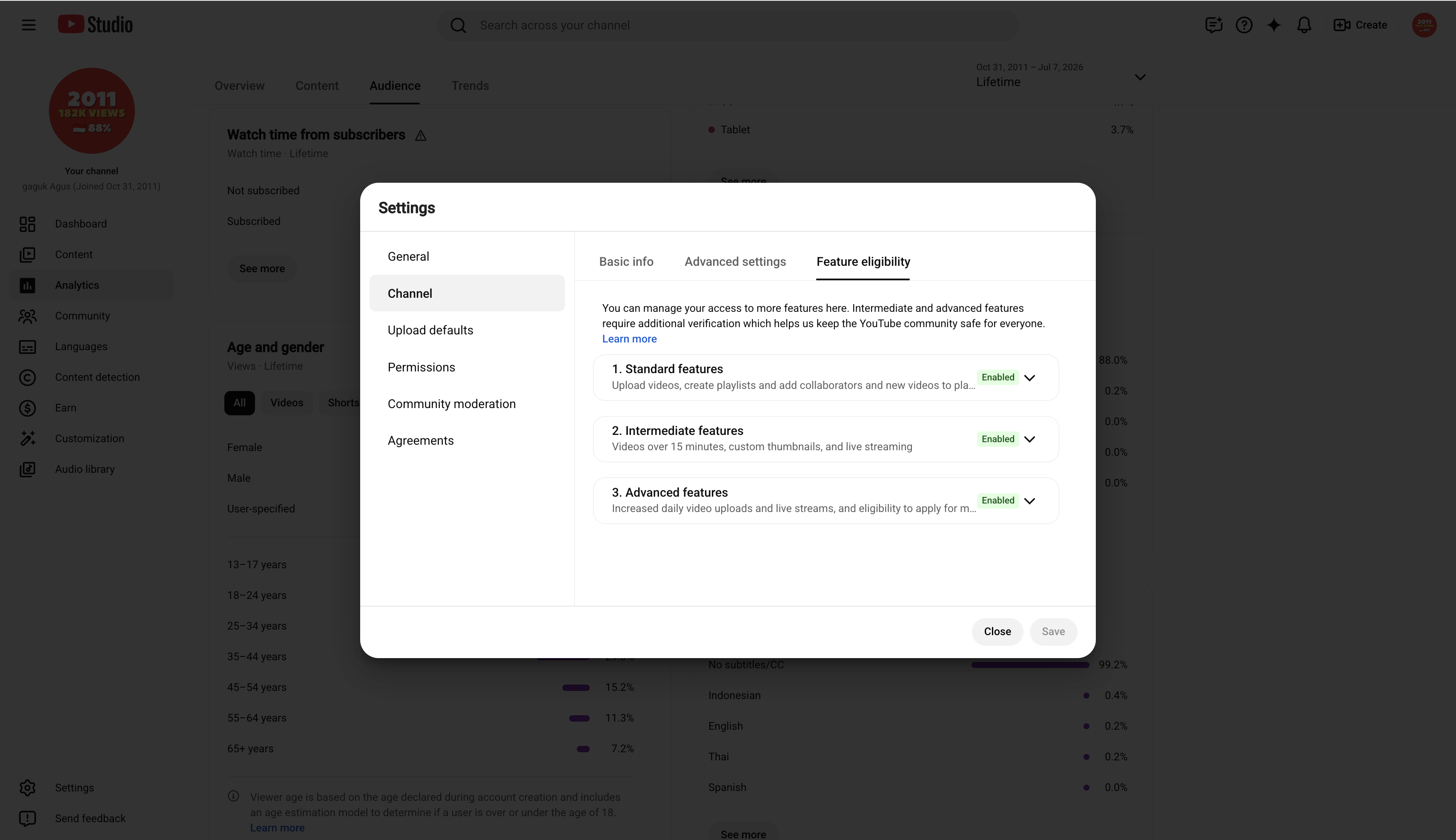Screen dimensions: 1456x840
Task: Open Community icon in sidebar
Action: click(x=27, y=316)
